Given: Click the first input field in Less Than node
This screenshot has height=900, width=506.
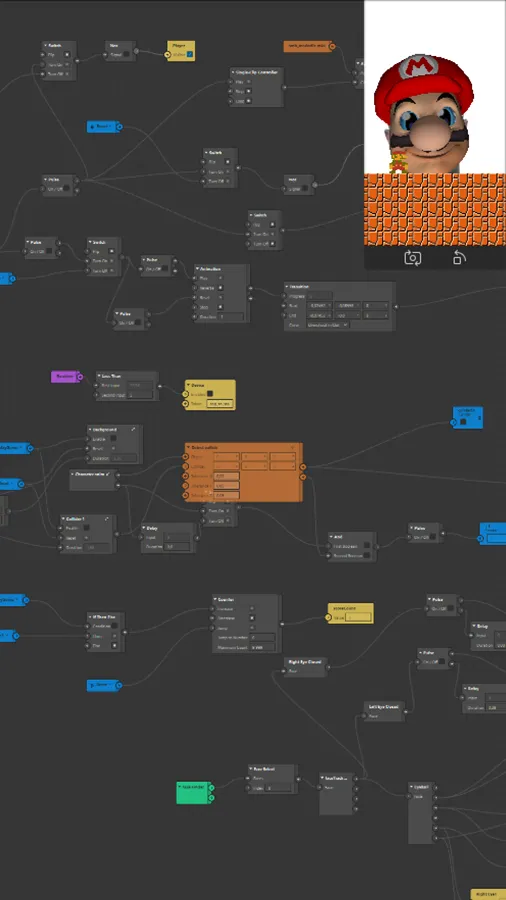Looking at the screenshot, I should pyautogui.click(x=140, y=386).
